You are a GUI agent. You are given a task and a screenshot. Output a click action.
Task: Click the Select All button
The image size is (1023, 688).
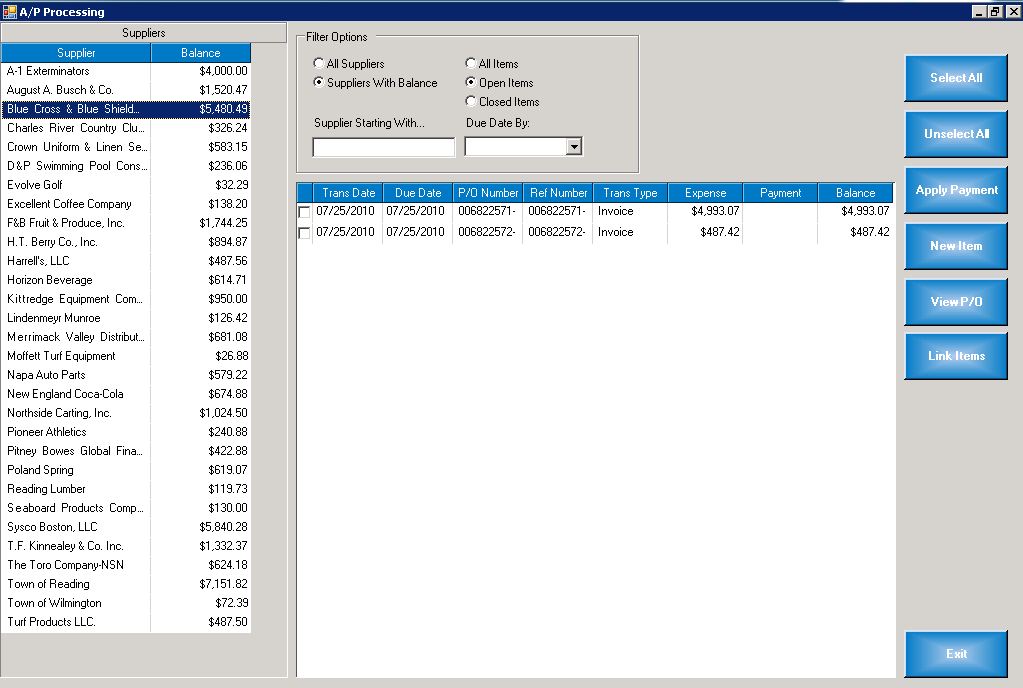click(x=956, y=78)
